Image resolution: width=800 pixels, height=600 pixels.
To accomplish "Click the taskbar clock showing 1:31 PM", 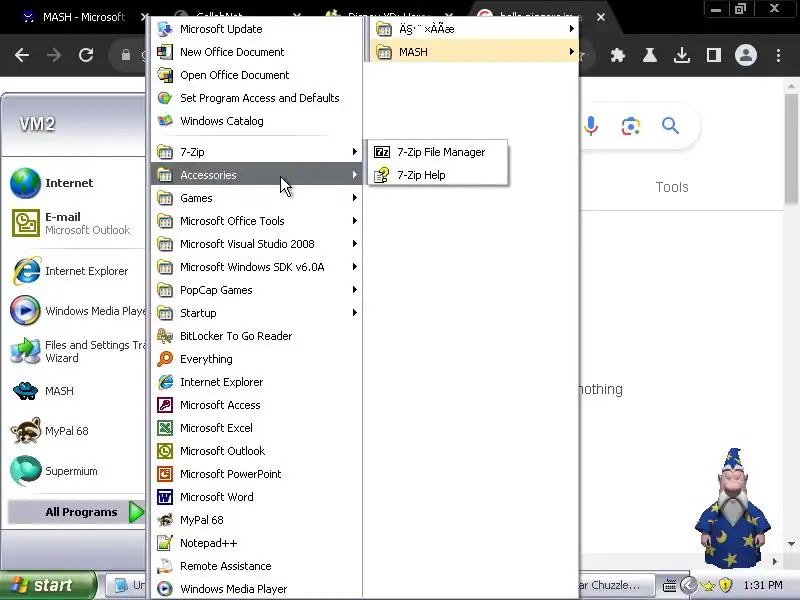I will click(763, 585).
